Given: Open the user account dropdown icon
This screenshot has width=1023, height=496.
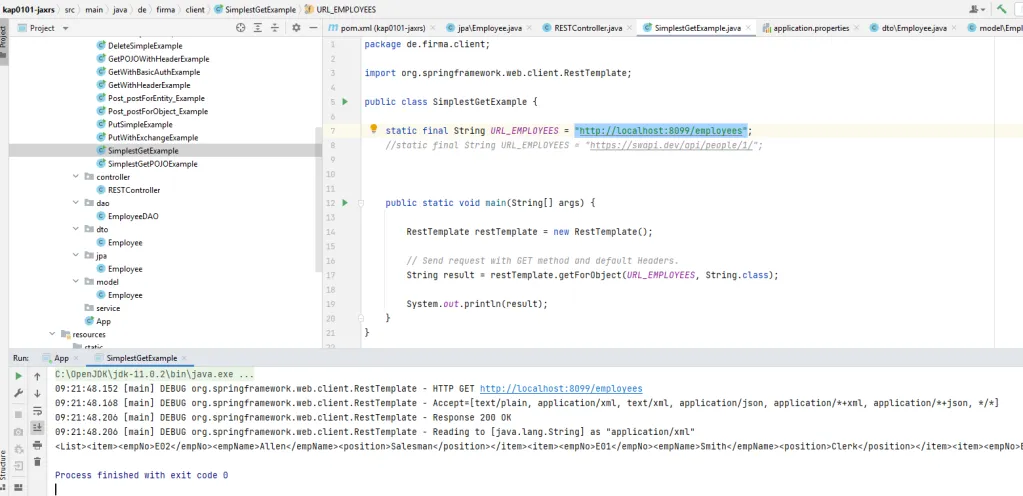Looking at the screenshot, I should [977, 9].
